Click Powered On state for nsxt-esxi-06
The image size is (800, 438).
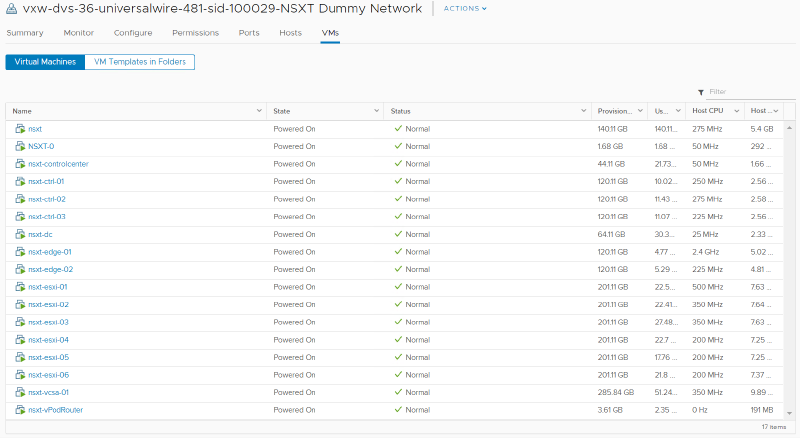(x=294, y=375)
